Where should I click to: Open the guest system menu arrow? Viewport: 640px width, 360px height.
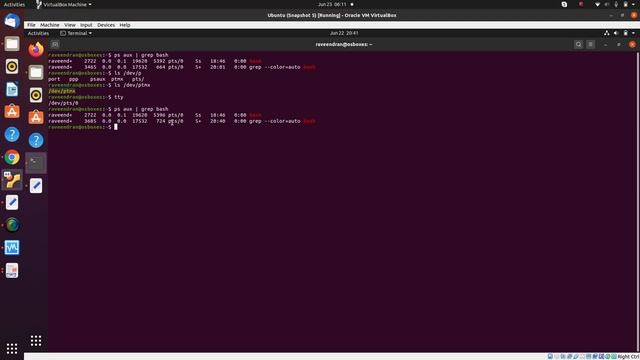point(633,33)
